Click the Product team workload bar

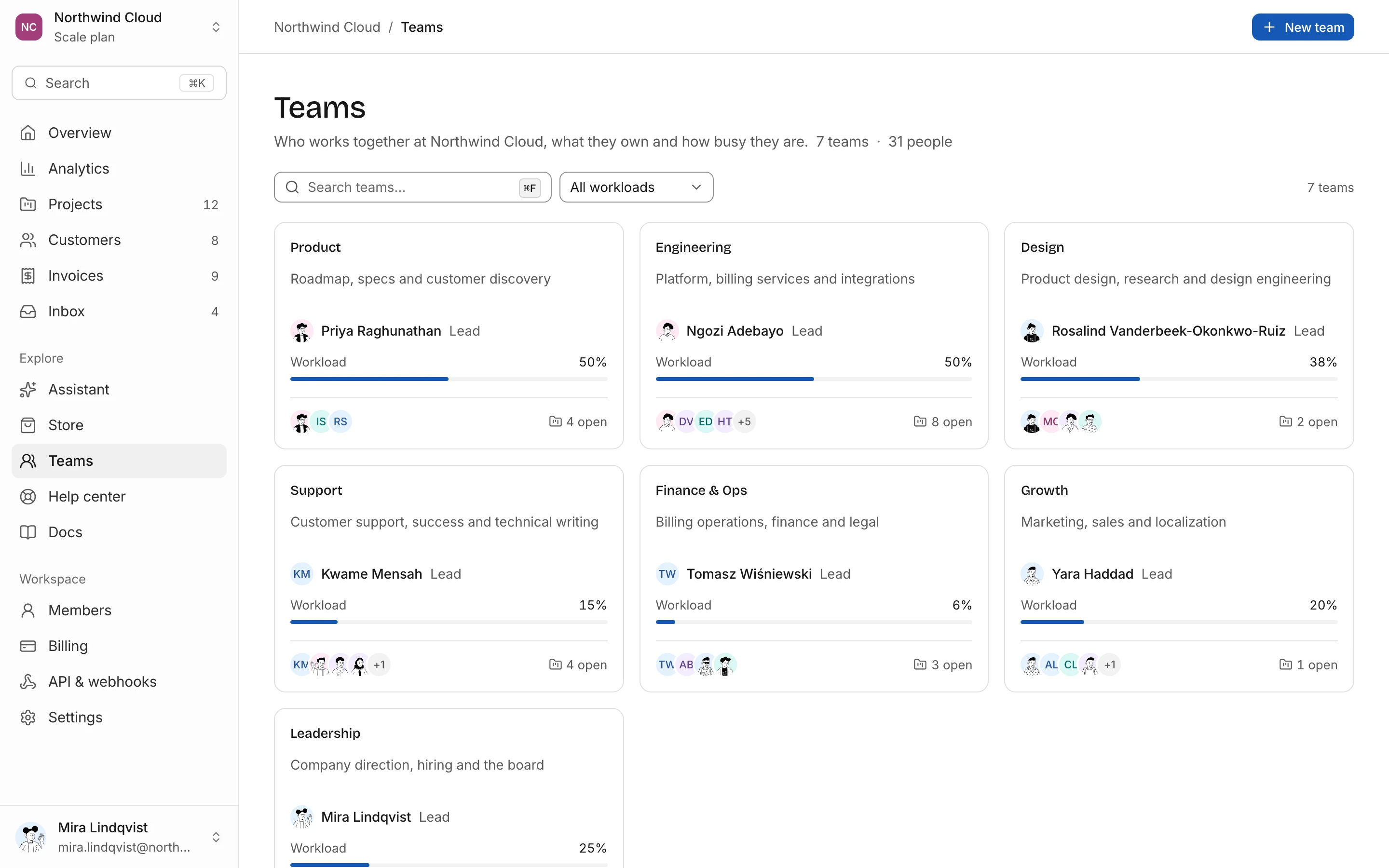pos(448,379)
